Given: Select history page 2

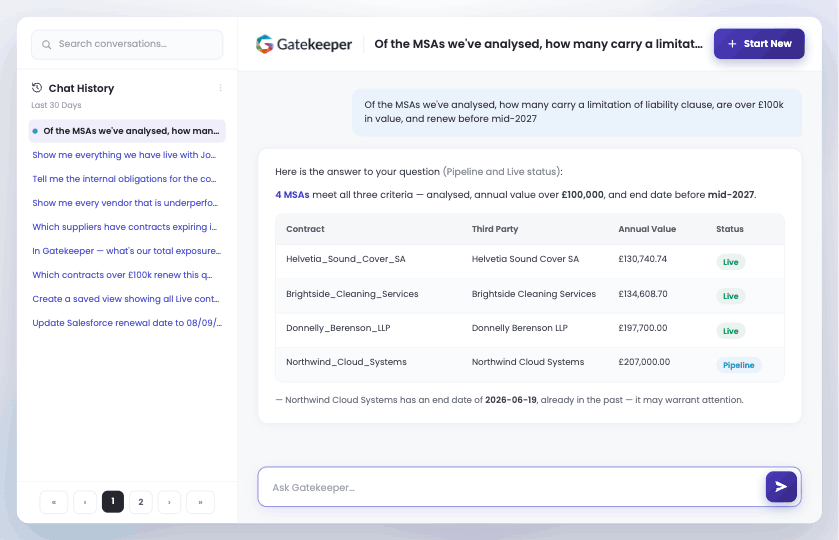Looking at the screenshot, I should click(x=141, y=502).
